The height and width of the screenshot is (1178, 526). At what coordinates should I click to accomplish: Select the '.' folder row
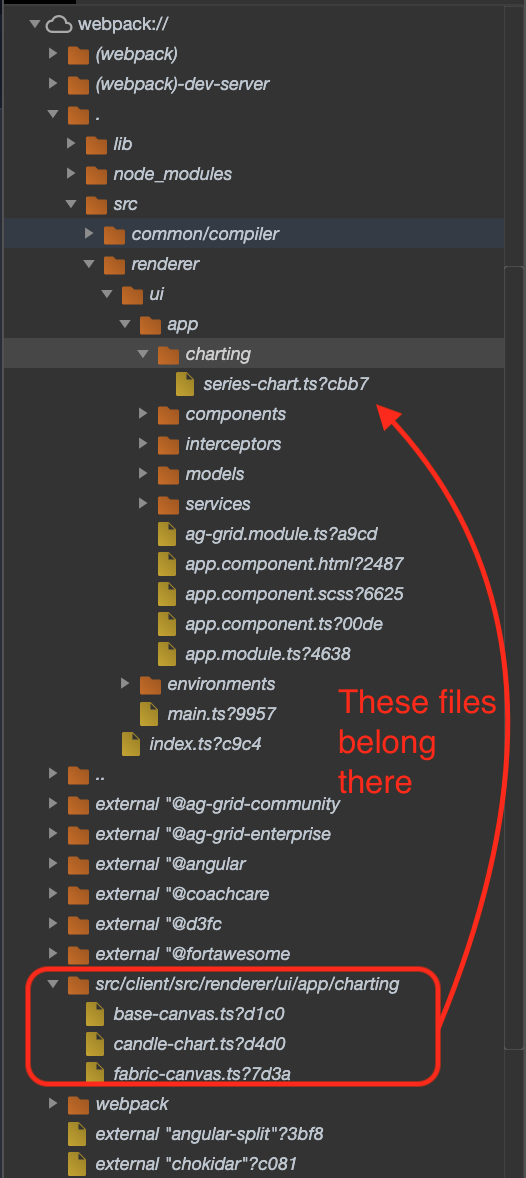[x=254, y=114]
